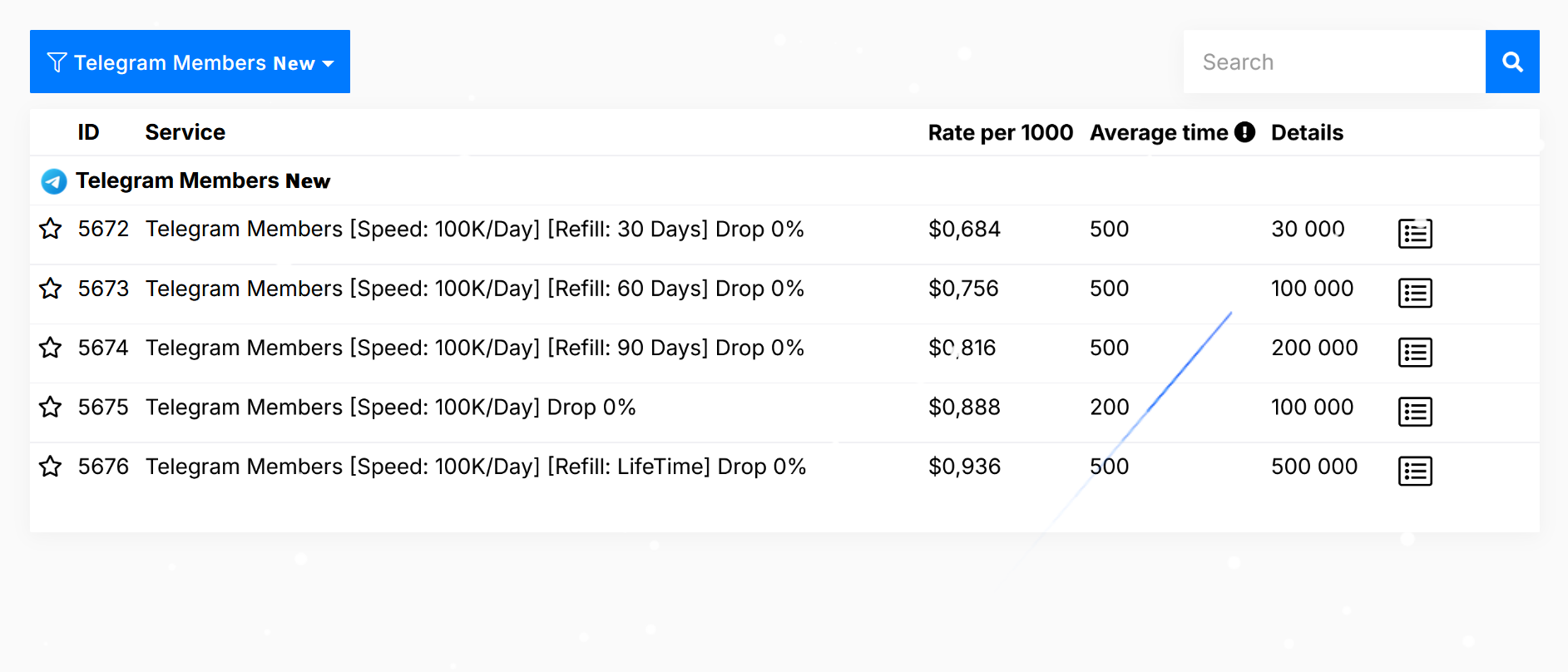Mark service 5675 as a favorite
This screenshot has height=672, width=1568.
[x=51, y=408]
